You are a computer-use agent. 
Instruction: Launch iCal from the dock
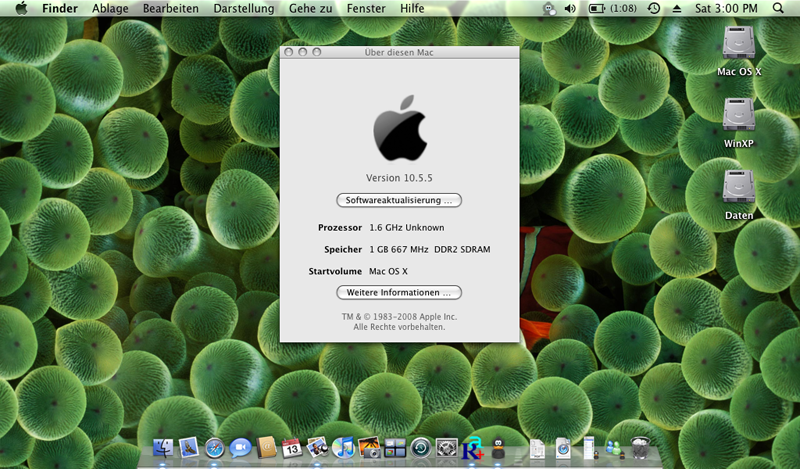click(x=292, y=449)
